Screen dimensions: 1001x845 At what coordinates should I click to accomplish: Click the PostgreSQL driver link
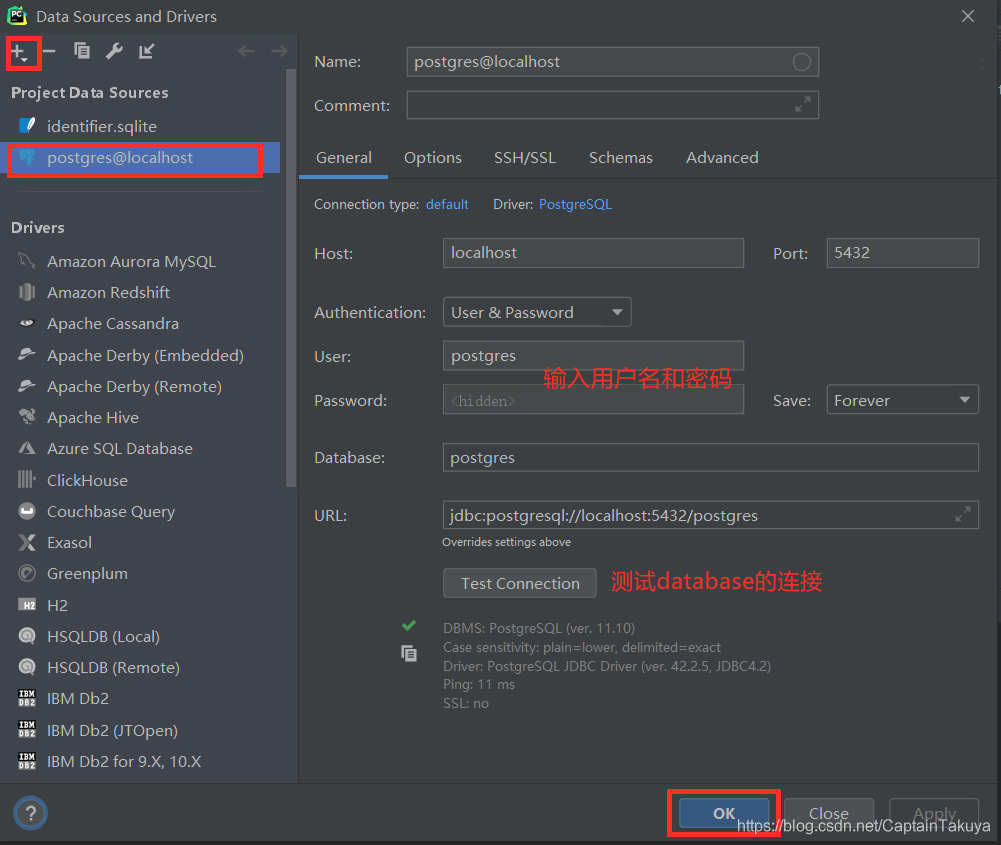coord(575,204)
